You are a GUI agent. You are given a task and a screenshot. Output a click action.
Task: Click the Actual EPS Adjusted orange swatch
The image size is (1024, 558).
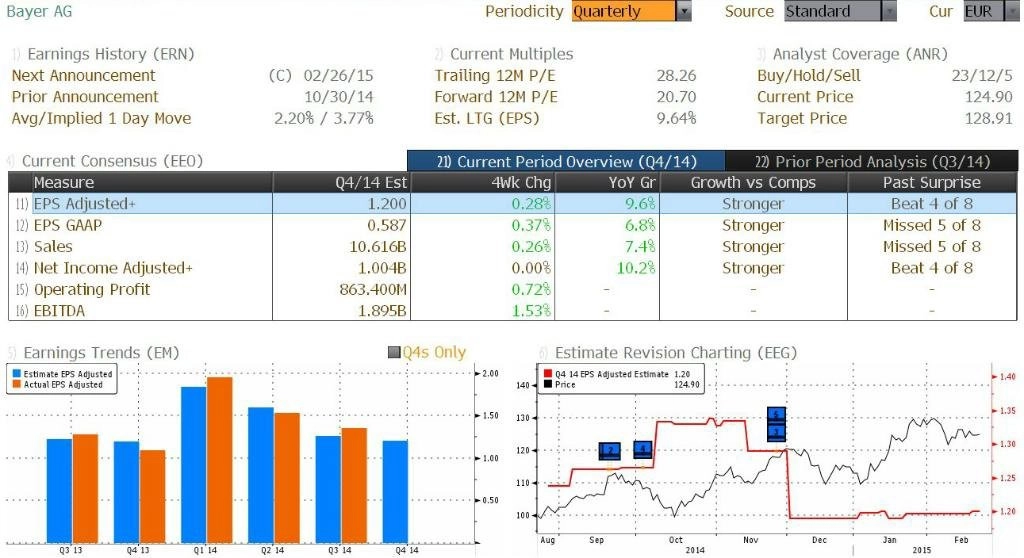[x=17, y=385]
